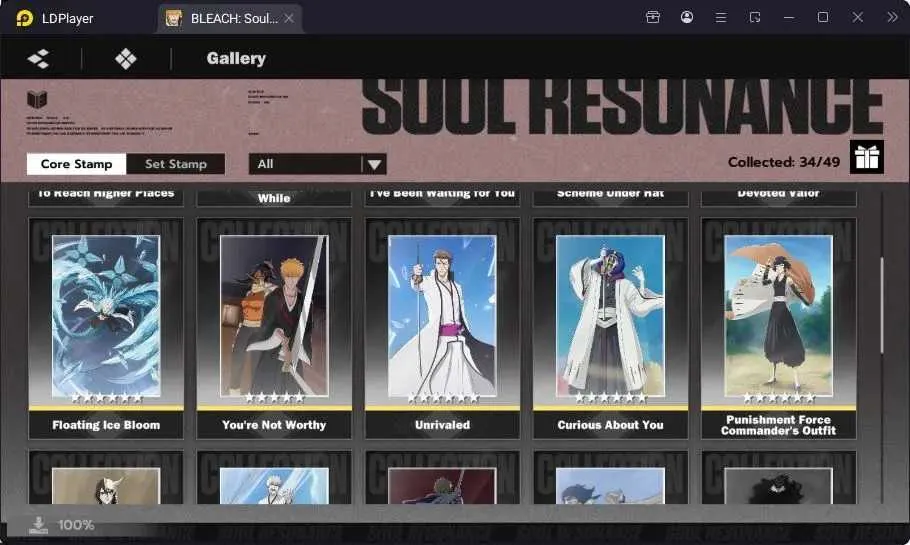Click the To Reach Higher Places label
910x545 pixels.
pos(106,194)
